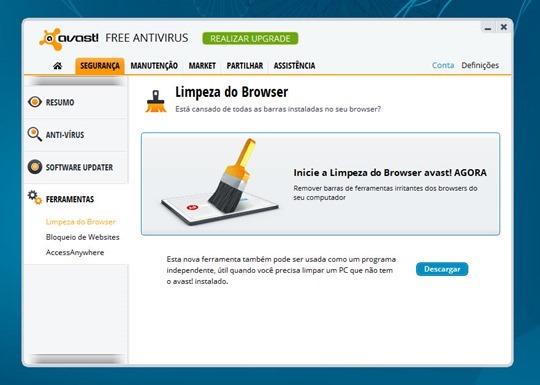This screenshot has width=540, height=385.
Task: Close the avast window
Action: point(503,27)
